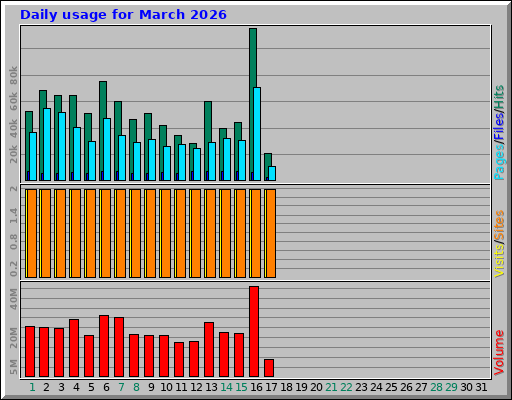Click day label 4 on the x-axis
Screen dimensions: 512x400
(76, 387)
